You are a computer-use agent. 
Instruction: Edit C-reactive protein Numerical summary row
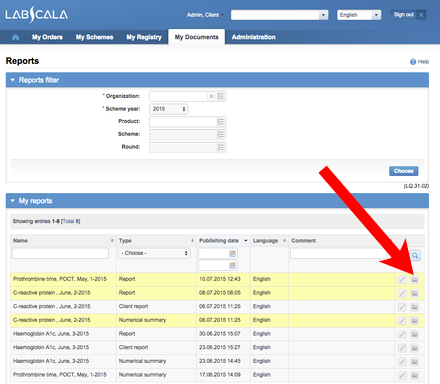click(402, 321)
